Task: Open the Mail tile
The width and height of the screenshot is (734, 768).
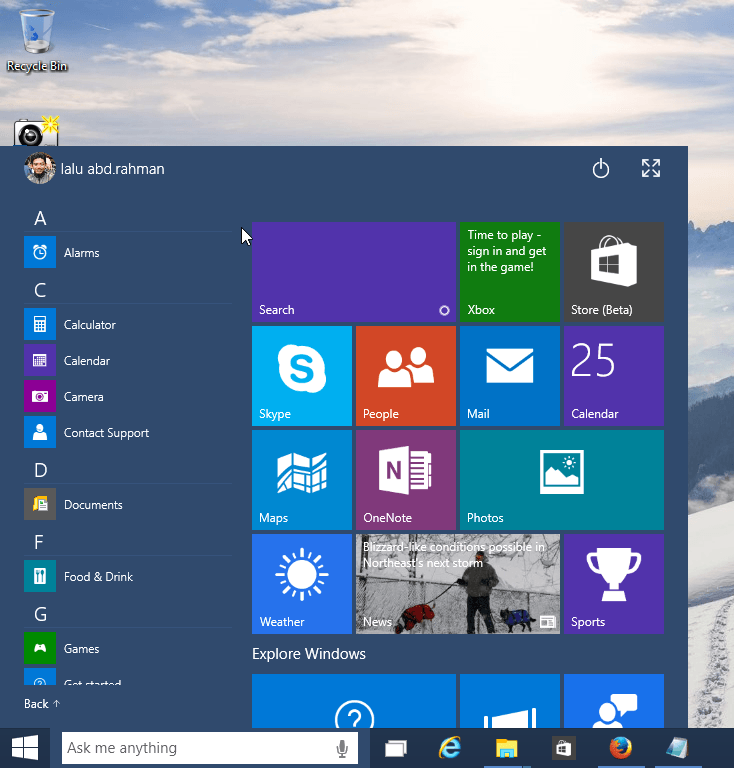Action: pos(510,376)
